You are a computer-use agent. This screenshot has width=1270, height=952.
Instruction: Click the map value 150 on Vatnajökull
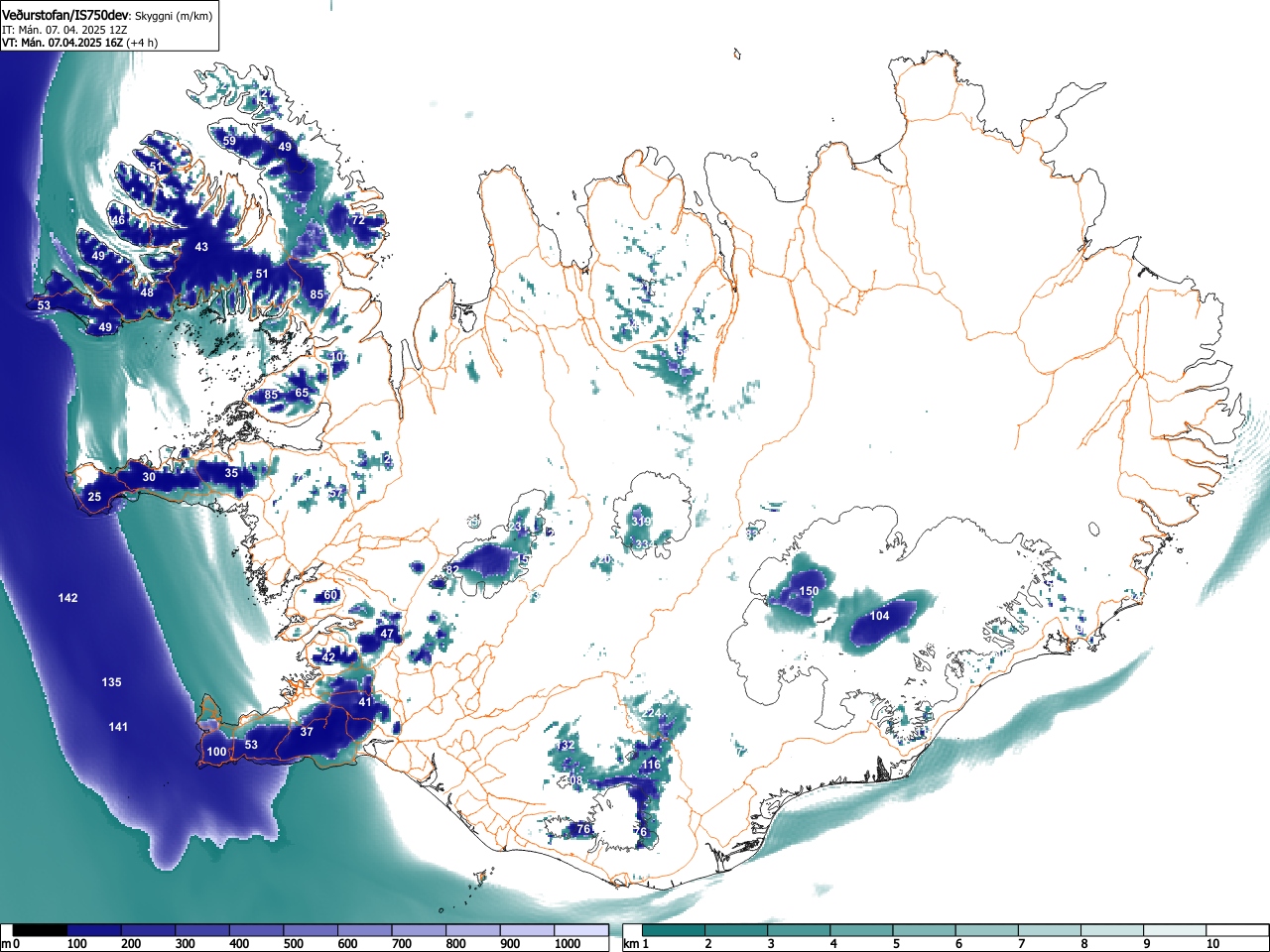809,591
